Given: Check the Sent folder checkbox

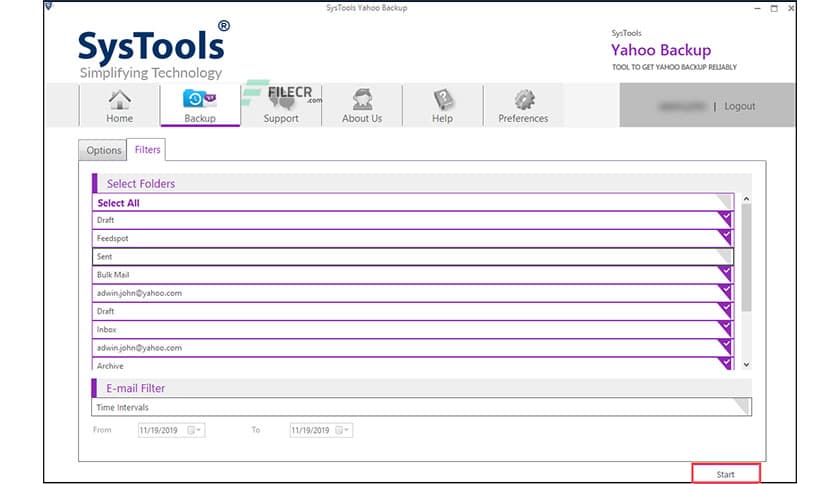Looking at the screenshot, I should coord(724,256).
